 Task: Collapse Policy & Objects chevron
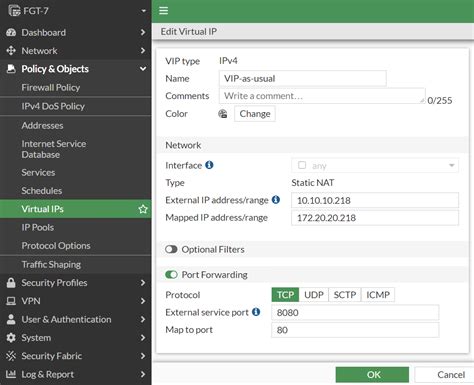[x=143, y=69]
